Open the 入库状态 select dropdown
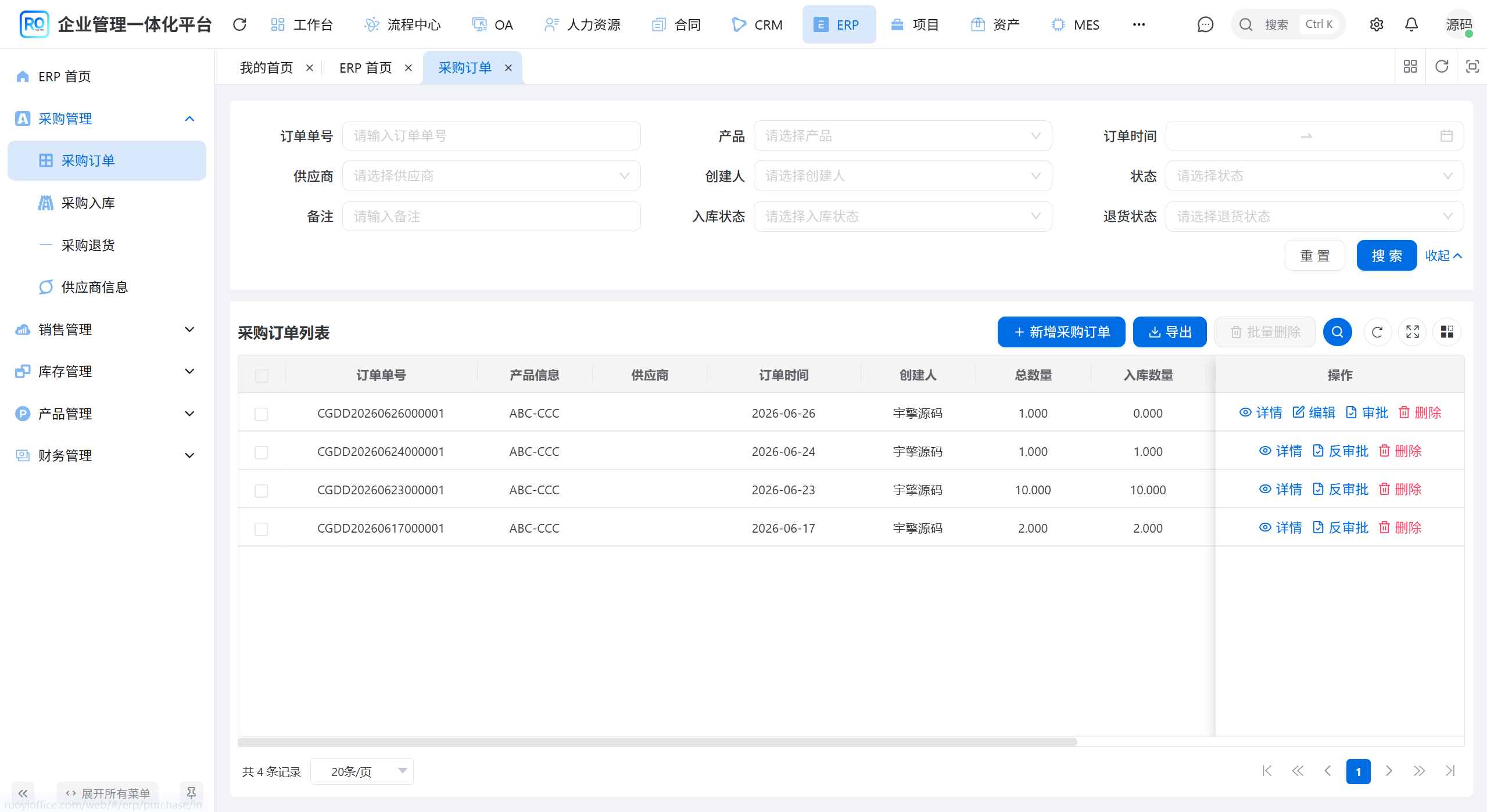 (x=902, y=217)
